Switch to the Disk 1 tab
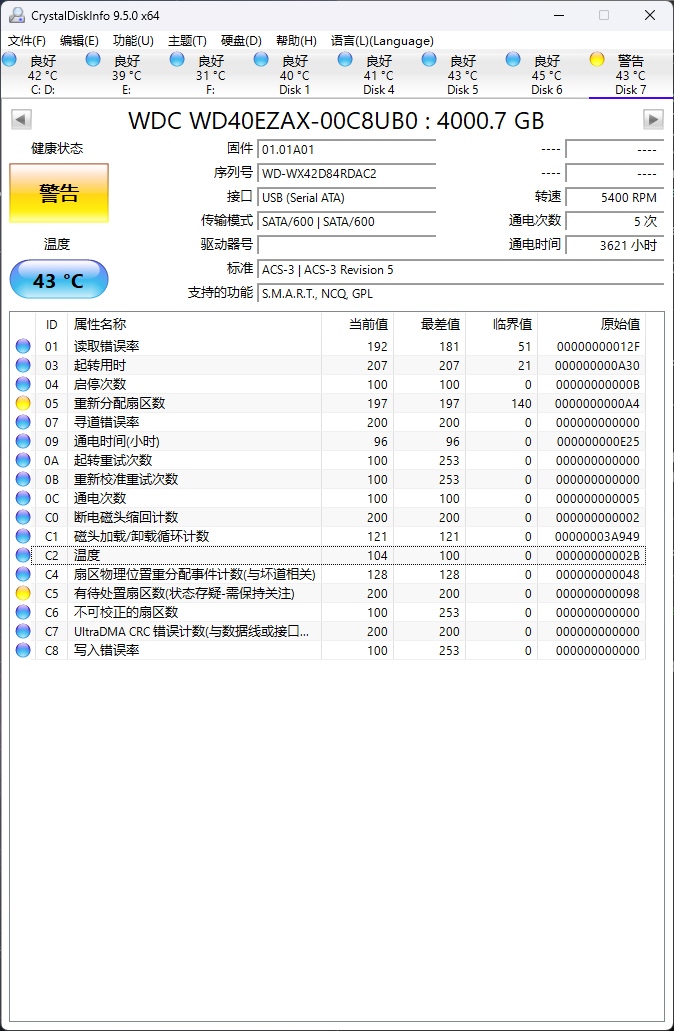The height and width of the screenshot is (1031, 674). 295,75
